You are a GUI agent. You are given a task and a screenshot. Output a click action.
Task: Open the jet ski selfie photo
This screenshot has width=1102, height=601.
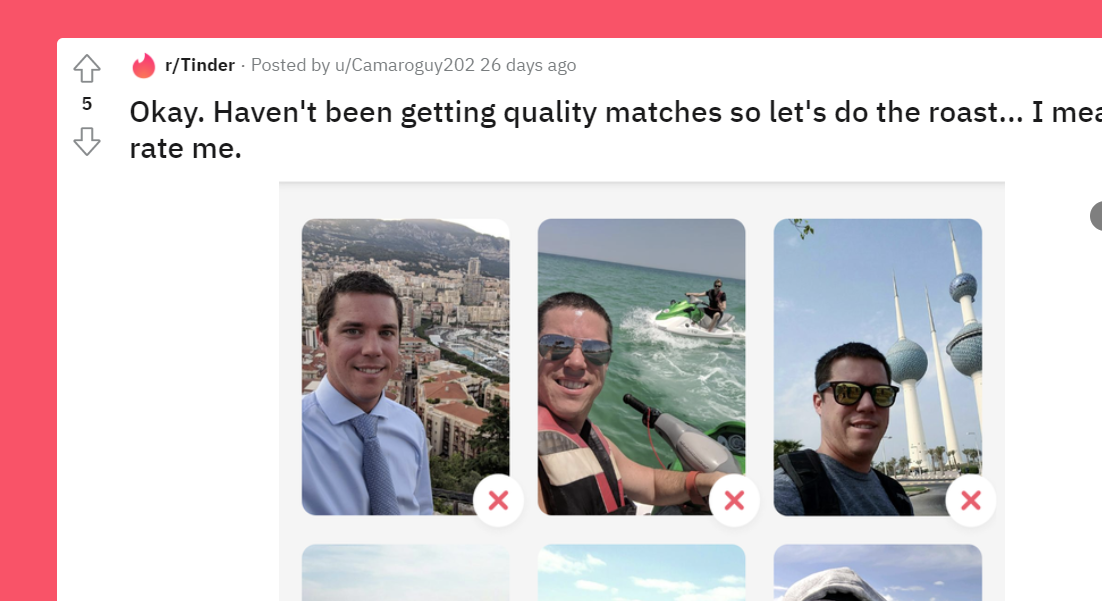click(642, 367)
